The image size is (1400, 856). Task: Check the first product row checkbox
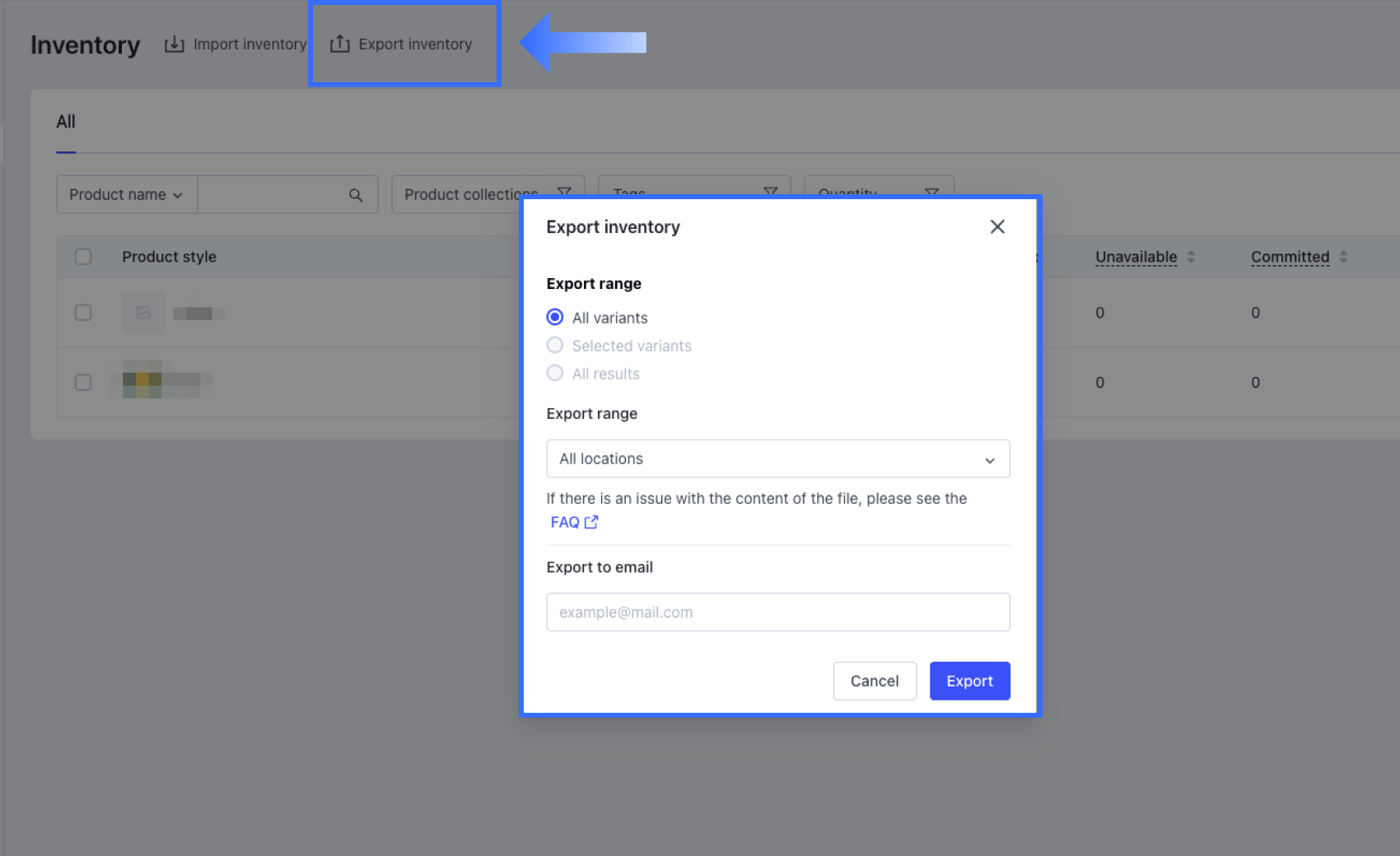click(83, 313)
